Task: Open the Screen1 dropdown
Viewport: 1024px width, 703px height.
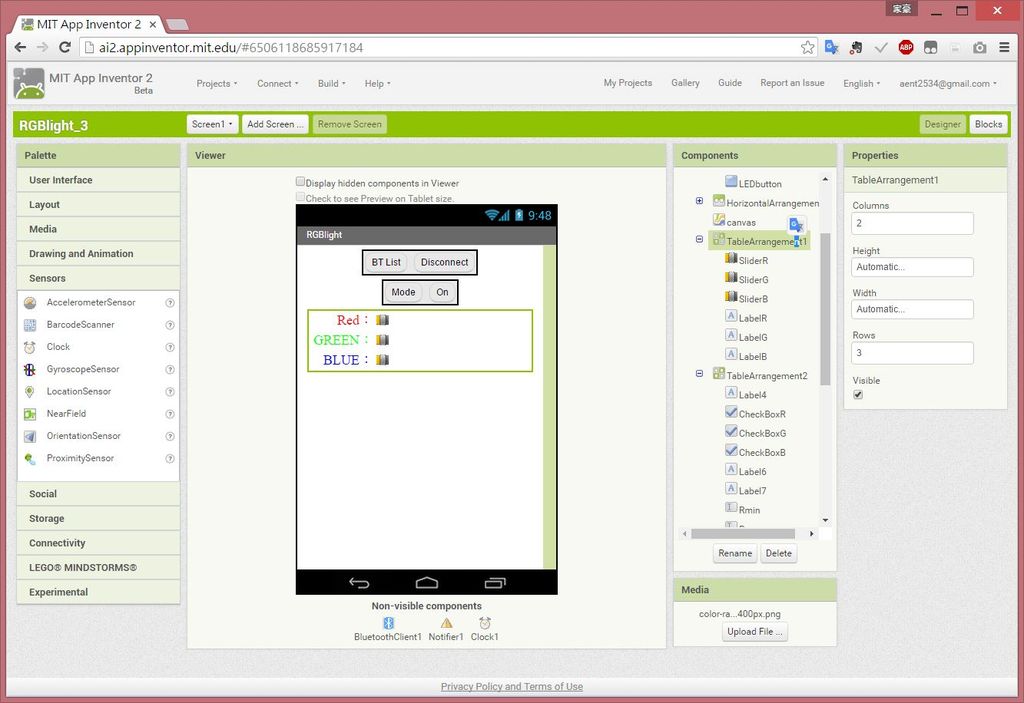Action: 212,124
